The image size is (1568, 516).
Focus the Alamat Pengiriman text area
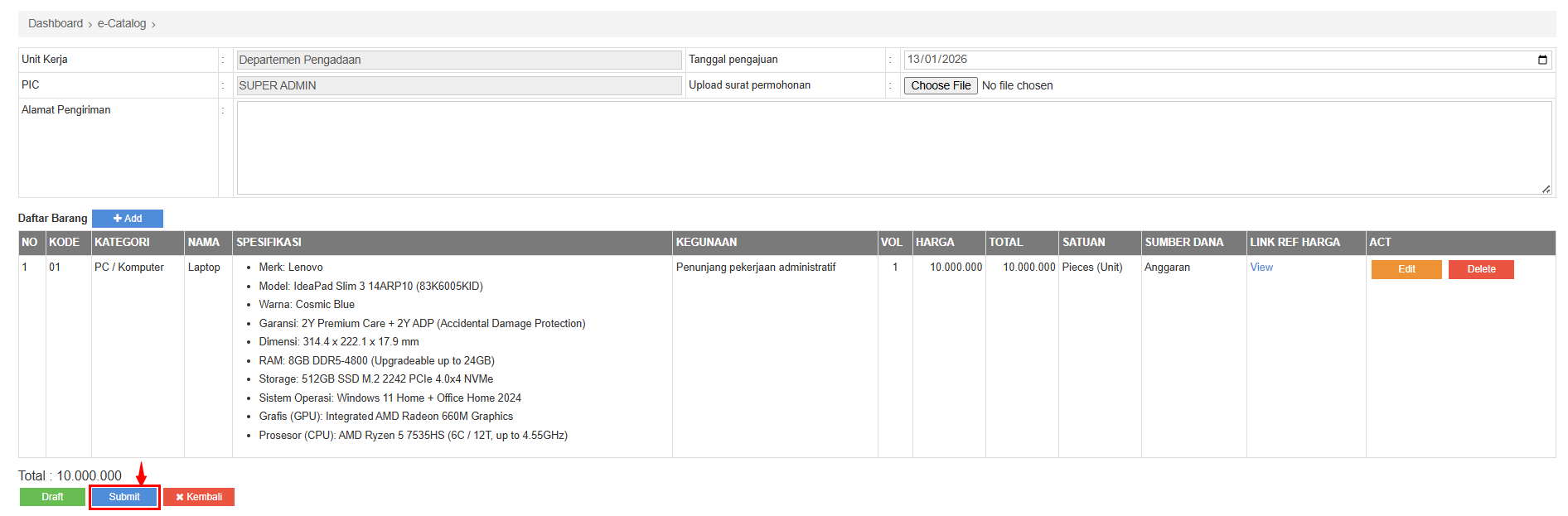click(893, 147)
